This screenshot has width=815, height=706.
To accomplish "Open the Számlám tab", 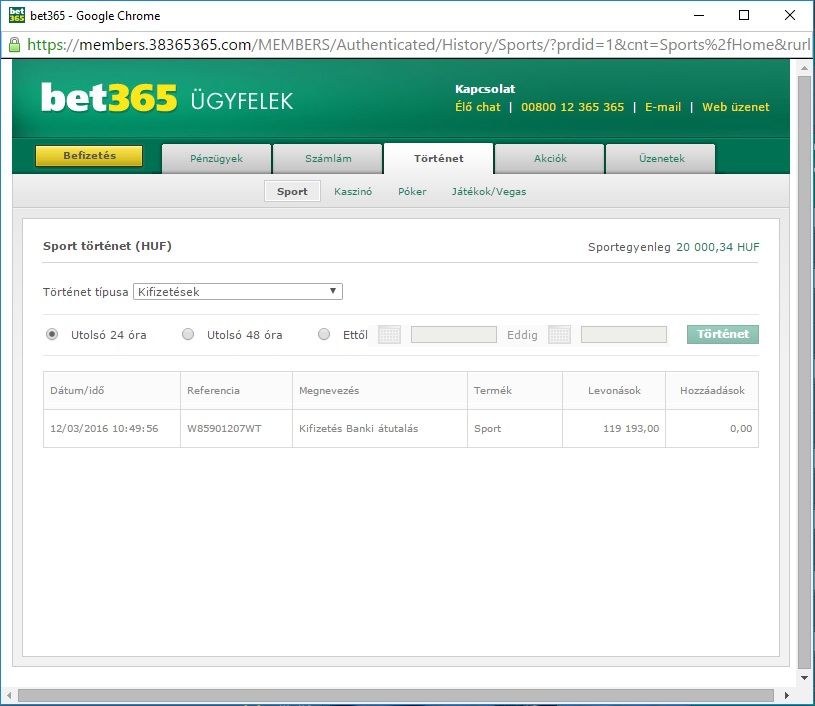I will tap(328, 159).
